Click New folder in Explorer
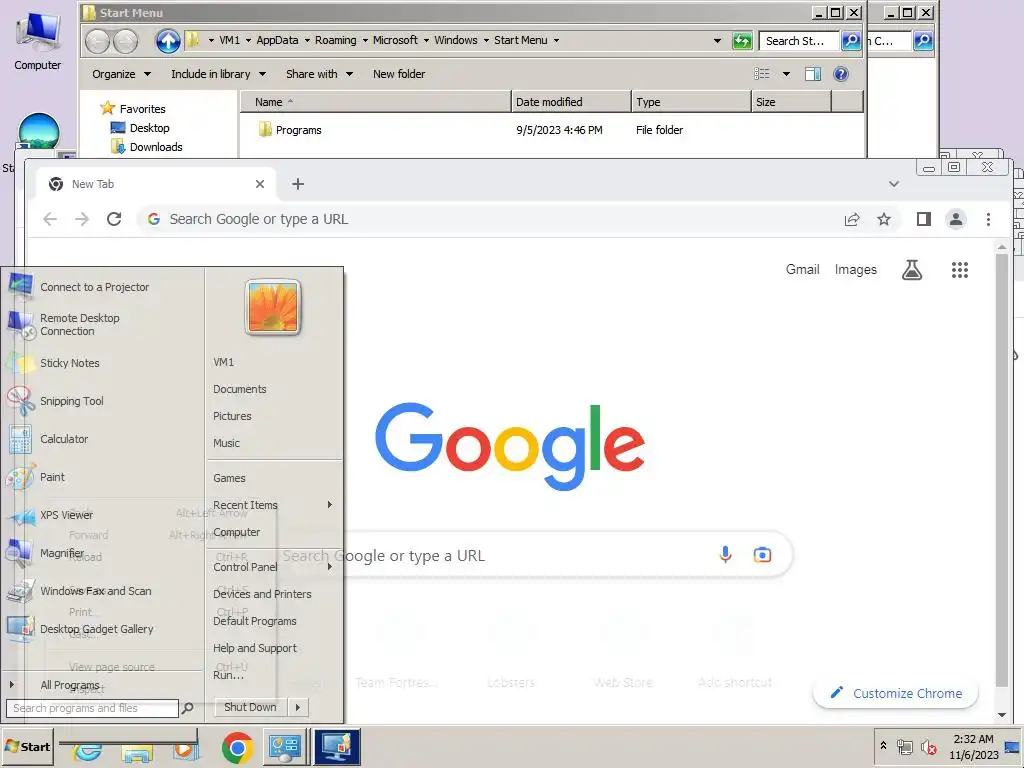This screenshot has width=1024, height=768. [x=399, y=74]
